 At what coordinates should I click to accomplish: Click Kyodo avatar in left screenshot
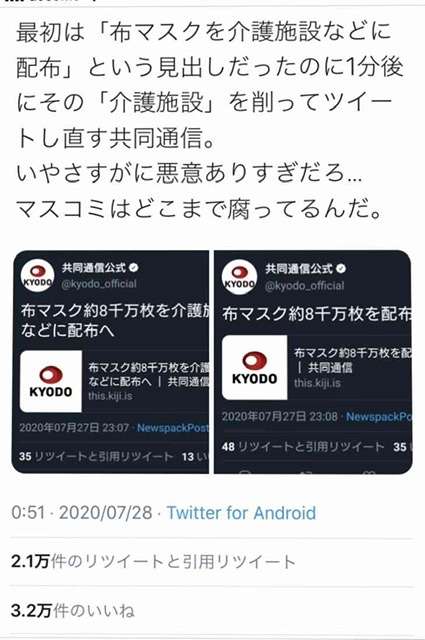38,276
